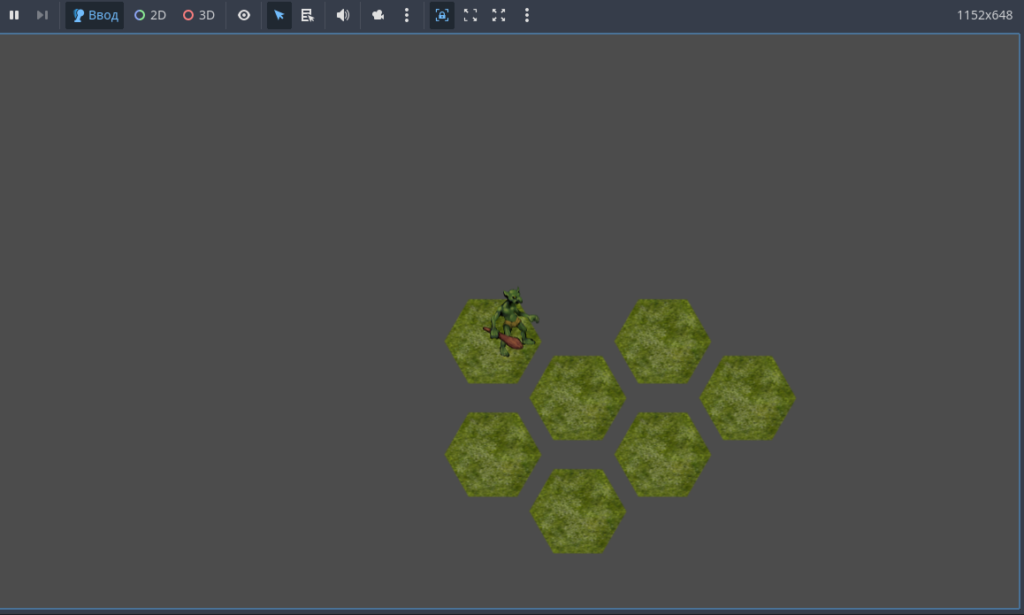The height and width of the screenshot is (615, 1024).
Task: Switch node selection to 2D mode
Action: click(x=150, y=15)
